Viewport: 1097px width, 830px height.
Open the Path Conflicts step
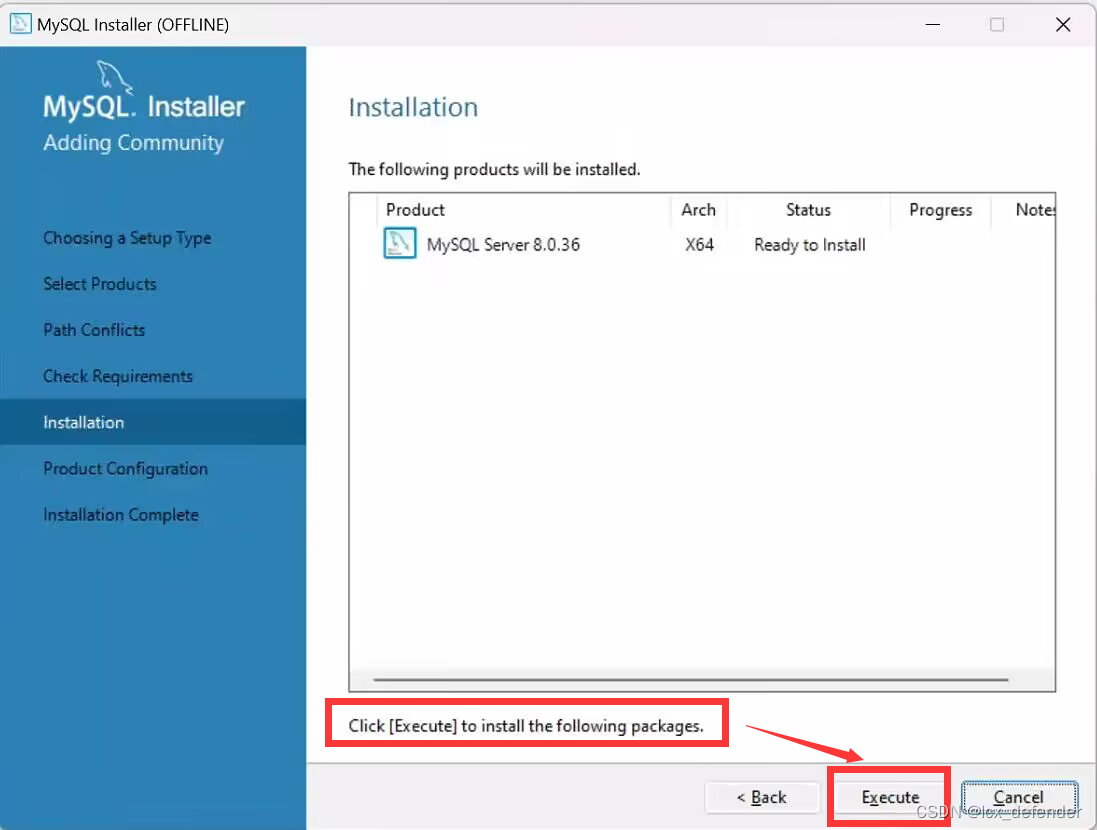coord(94,330)
